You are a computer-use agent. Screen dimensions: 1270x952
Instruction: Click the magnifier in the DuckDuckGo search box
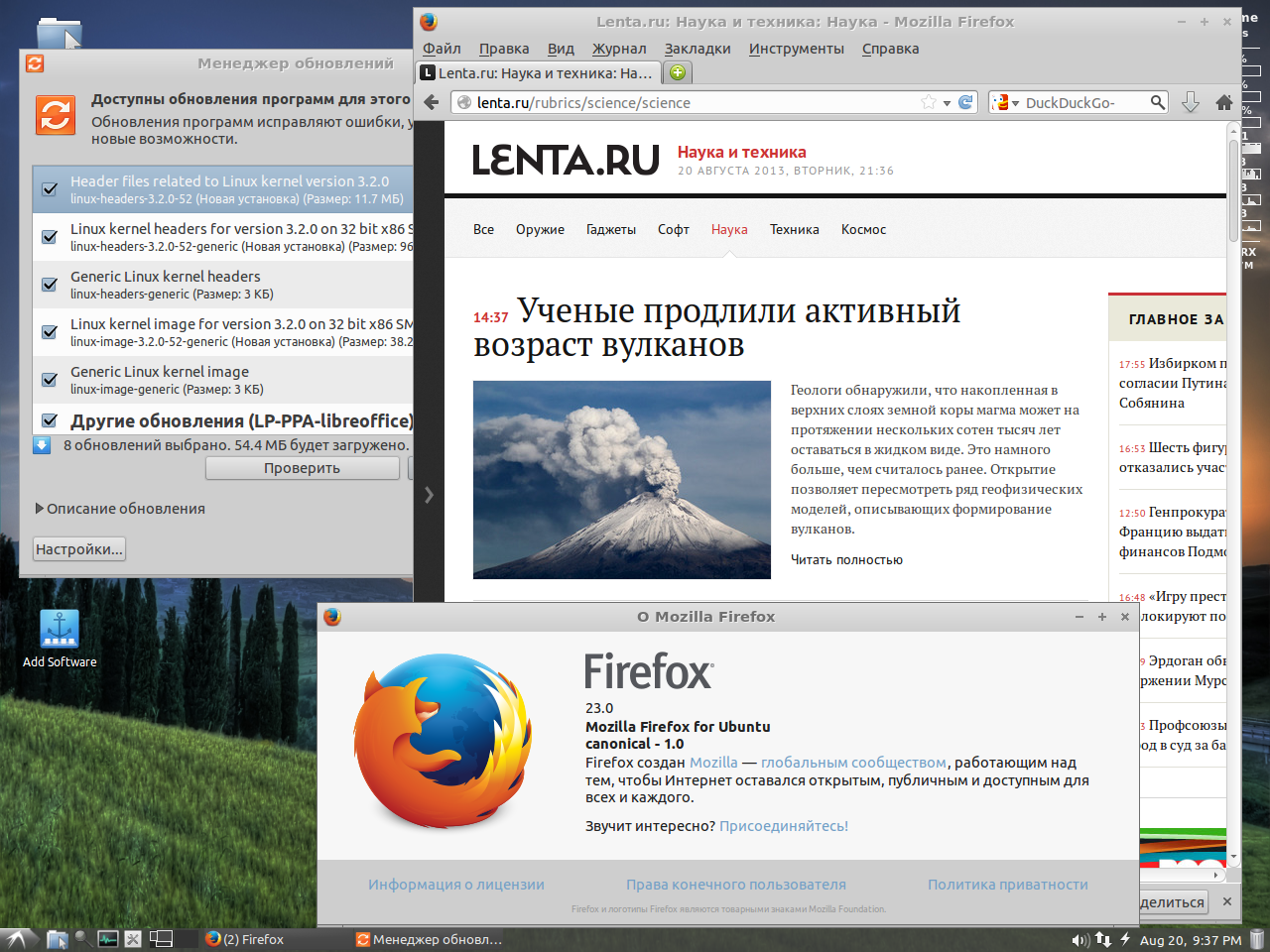tap(1158, 102)
